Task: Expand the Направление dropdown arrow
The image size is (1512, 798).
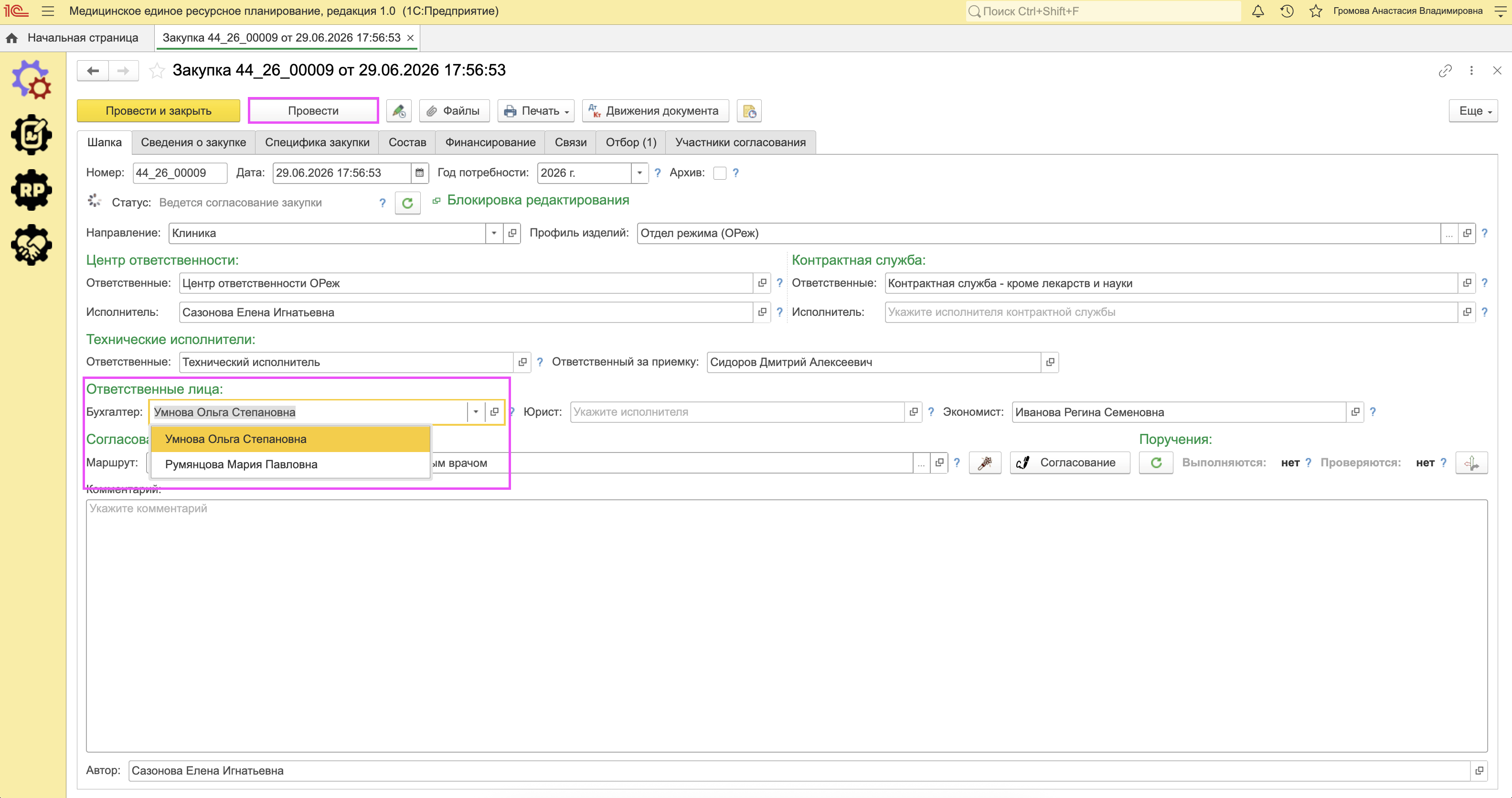Action: click(494, 233)
